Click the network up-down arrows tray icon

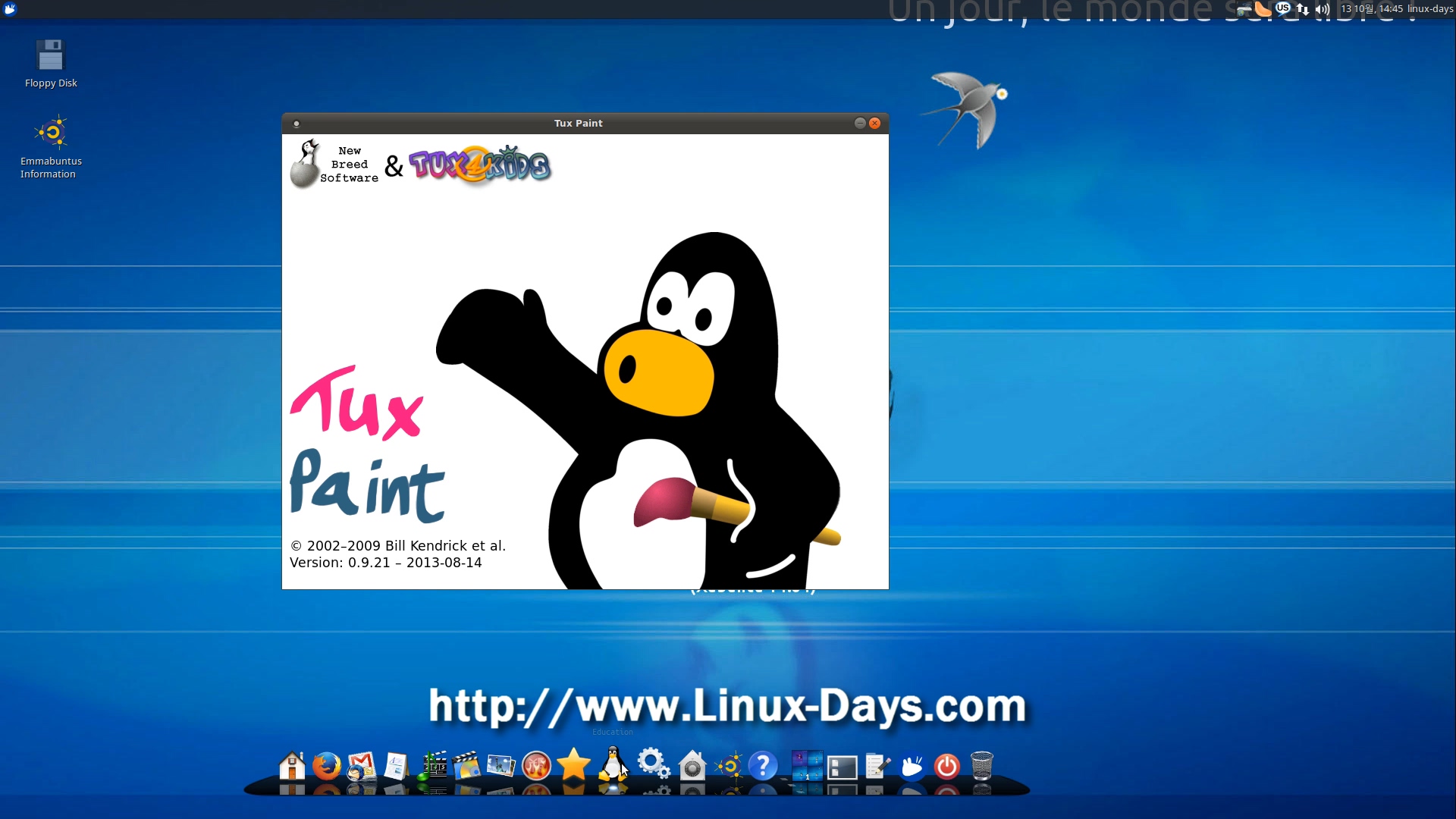(1303, 9)
